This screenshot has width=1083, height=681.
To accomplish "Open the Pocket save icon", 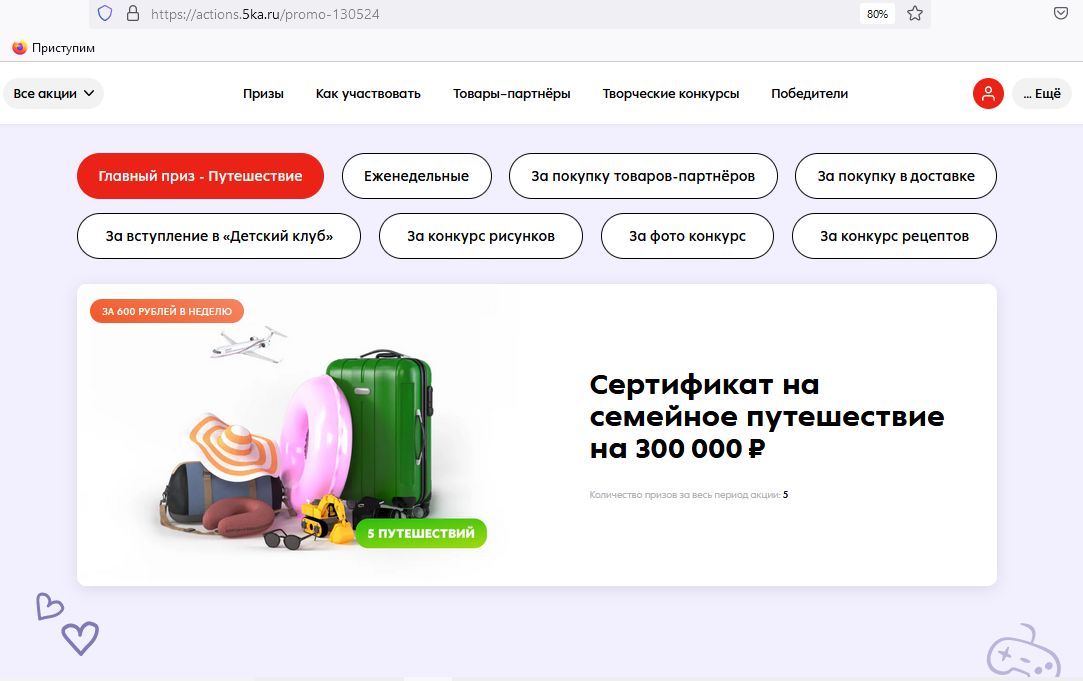I will click(x=1061, y=14).
